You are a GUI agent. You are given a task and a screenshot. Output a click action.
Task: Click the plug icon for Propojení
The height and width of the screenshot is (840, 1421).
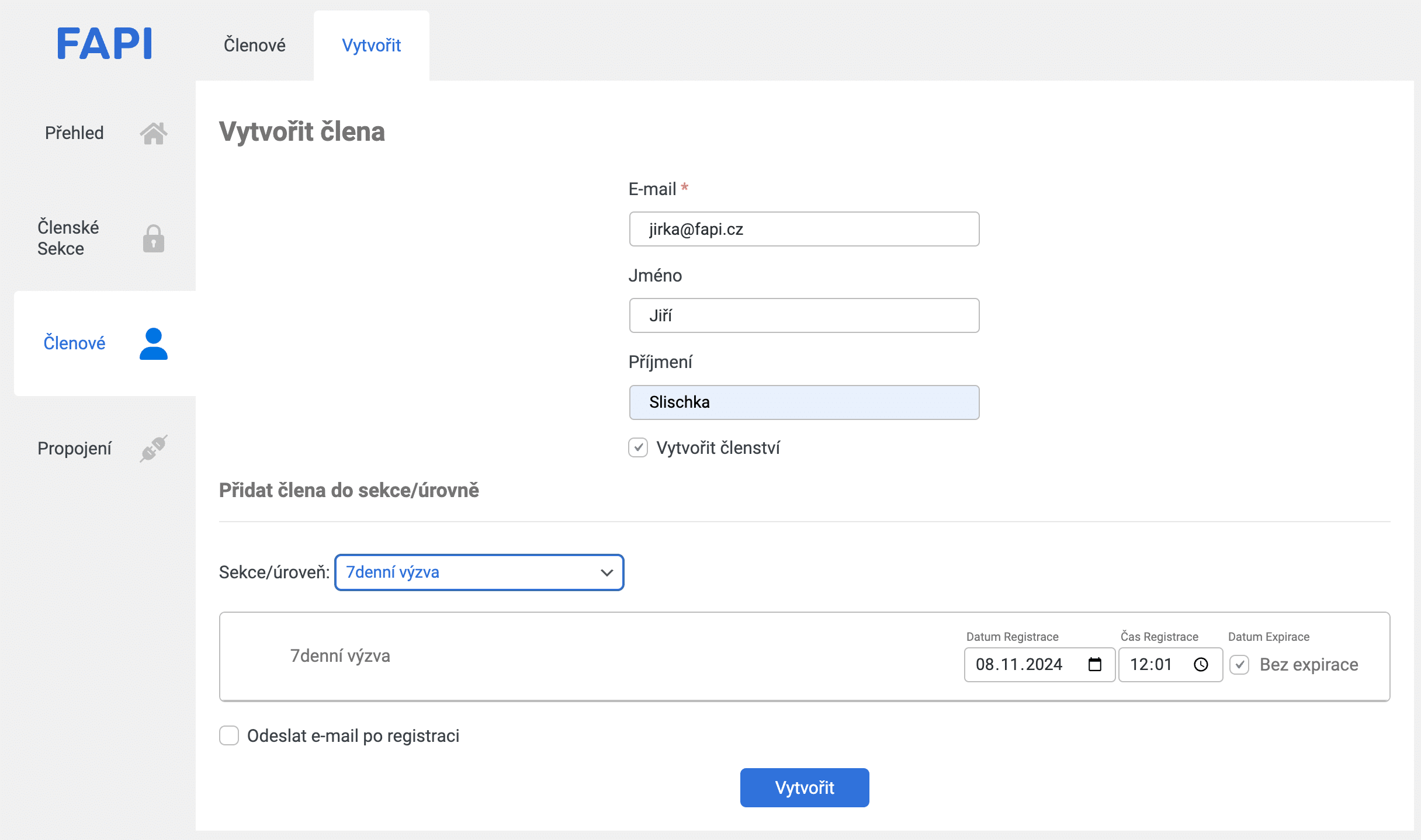(154, 449)
